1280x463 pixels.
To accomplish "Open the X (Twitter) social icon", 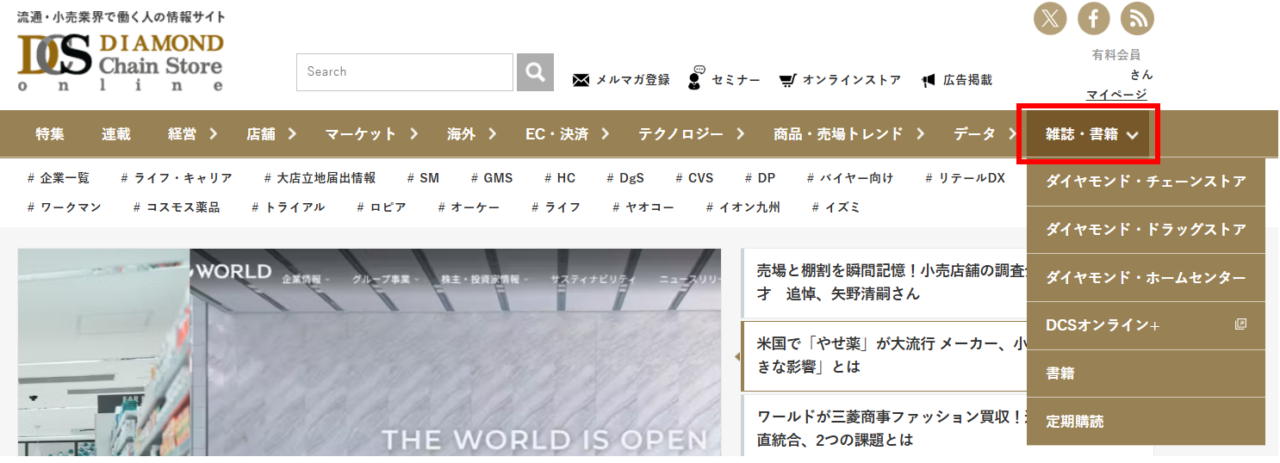I will click(x=1050, y=18).
